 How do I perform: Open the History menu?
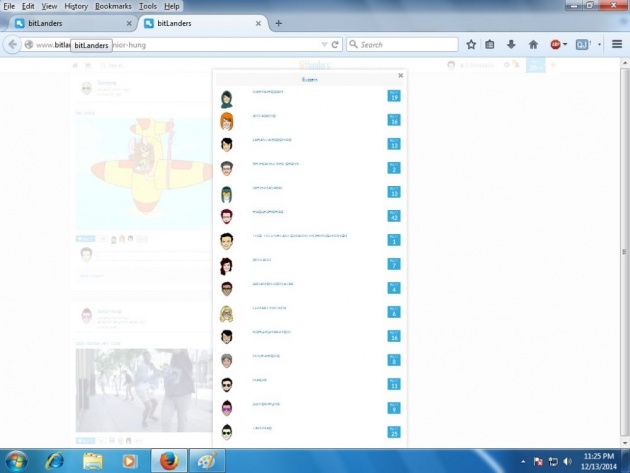click(76, 6)
